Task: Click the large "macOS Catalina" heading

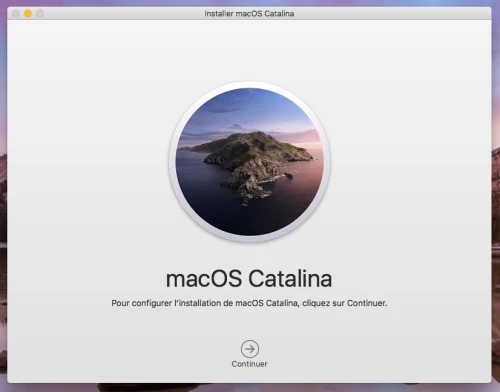Action: [x=249, y=279]
